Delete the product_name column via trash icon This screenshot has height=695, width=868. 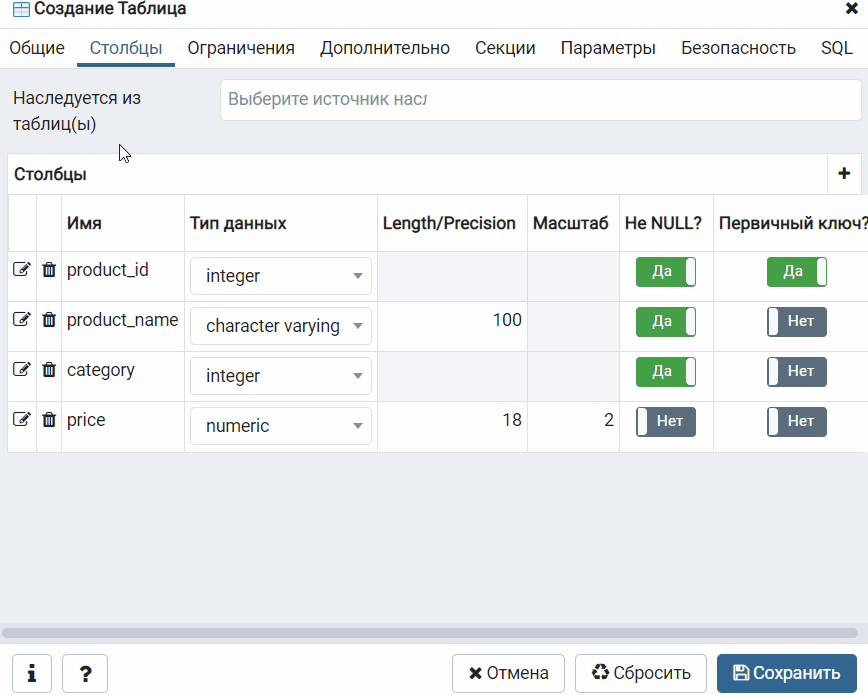tap(49, 319)
